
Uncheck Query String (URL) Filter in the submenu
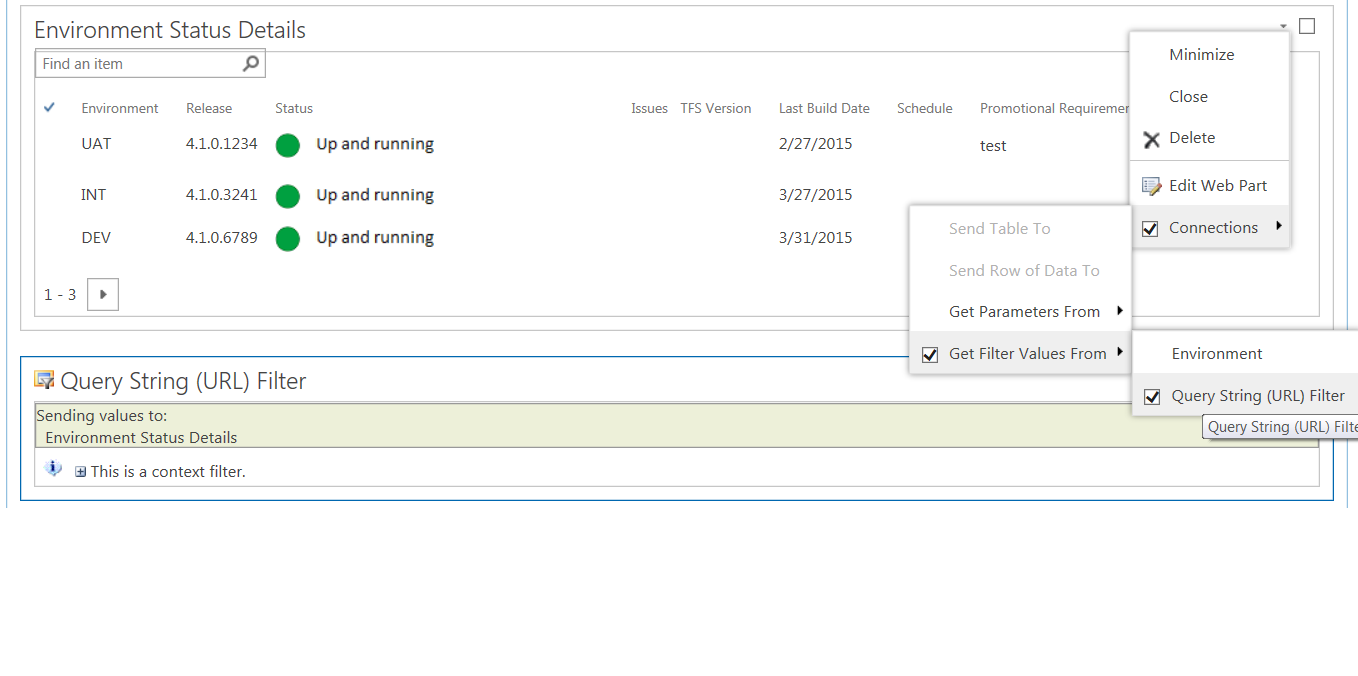pos(1150,395)
